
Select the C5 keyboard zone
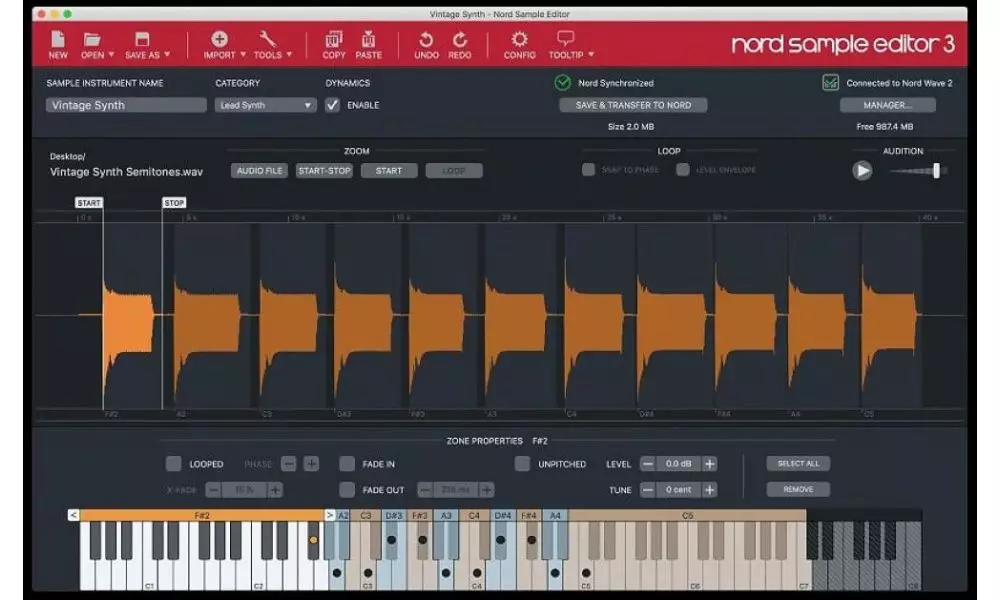pyautogui.click(x=688, y=515)
